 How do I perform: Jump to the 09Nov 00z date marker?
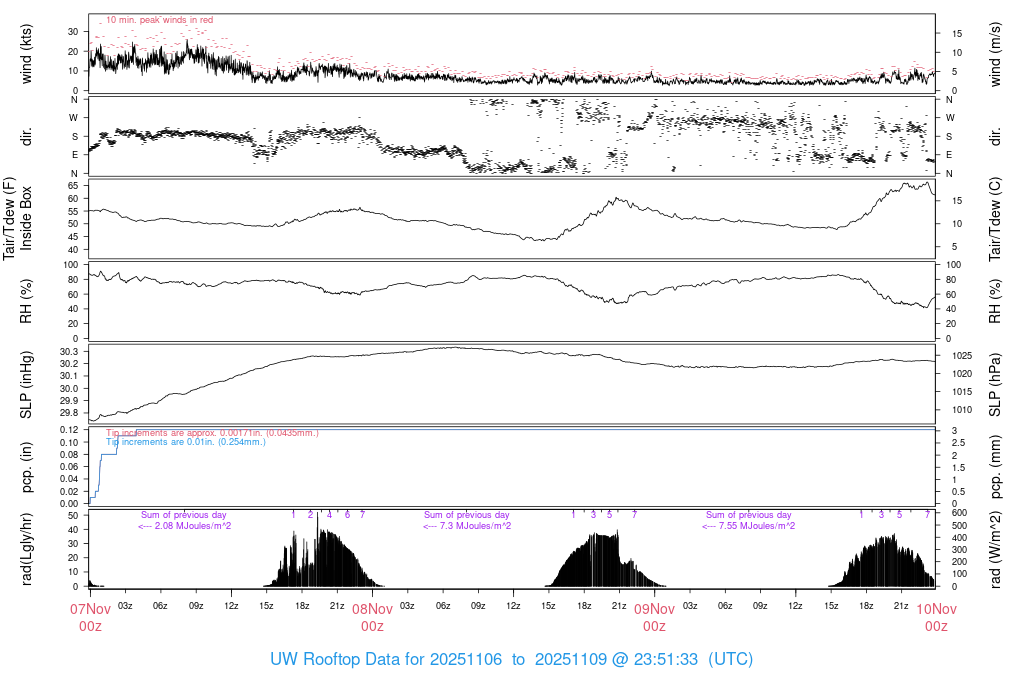[654, 617]
